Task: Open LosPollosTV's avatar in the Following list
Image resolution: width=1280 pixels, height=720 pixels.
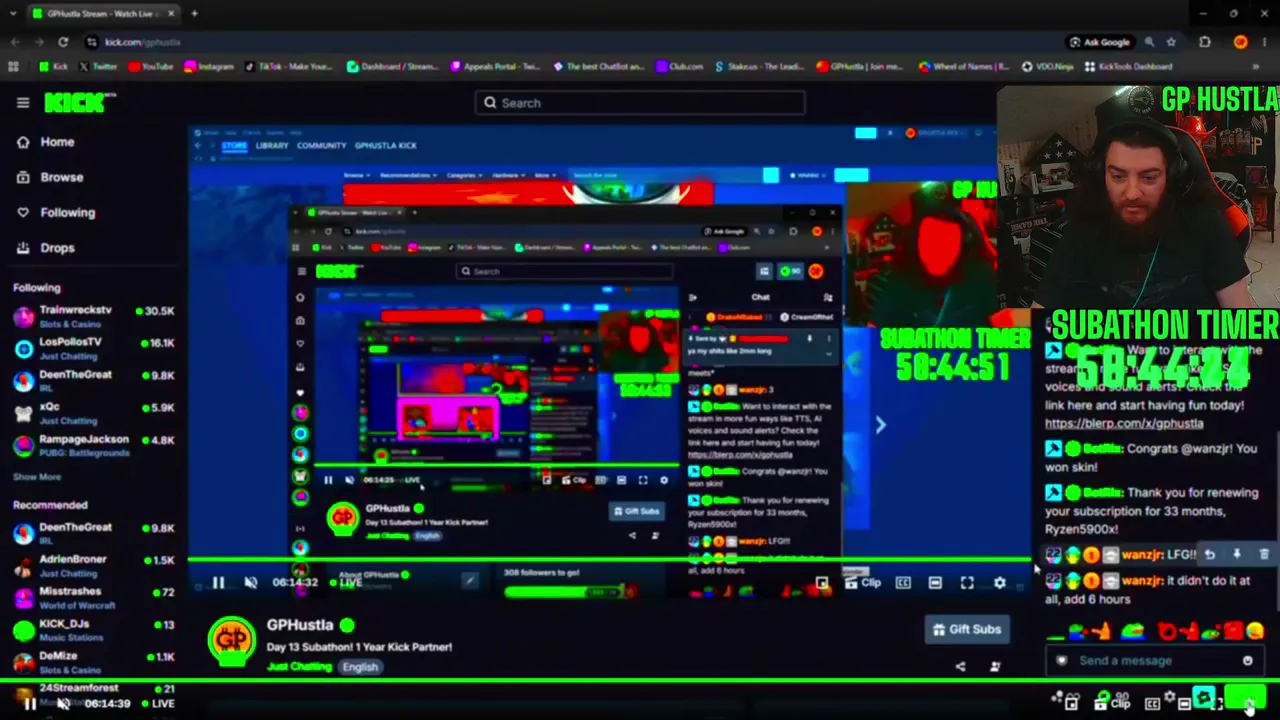Action: click(x=23, y=349)
